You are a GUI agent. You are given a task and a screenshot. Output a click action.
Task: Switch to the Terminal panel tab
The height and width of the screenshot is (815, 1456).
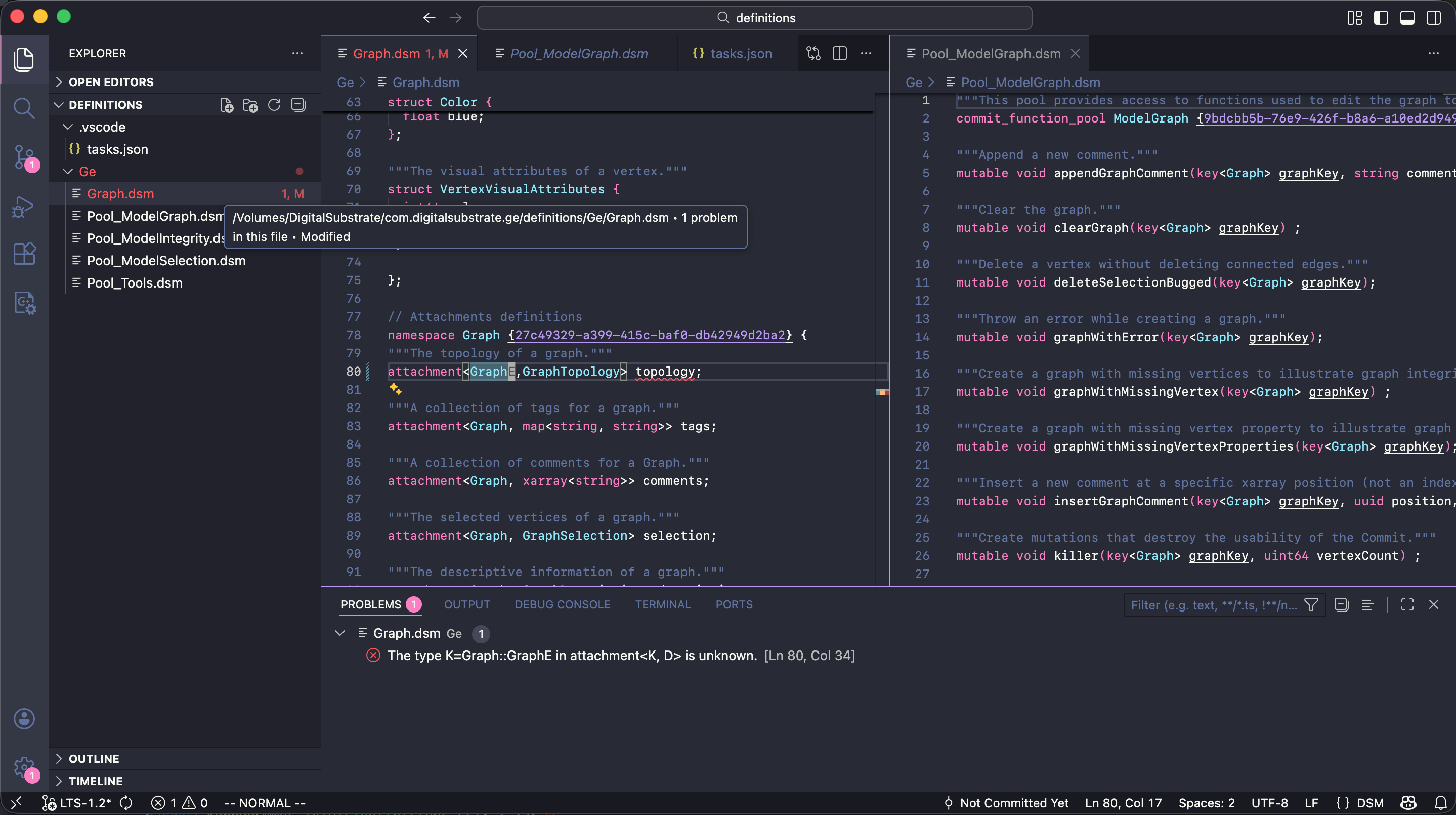(662, 604)
